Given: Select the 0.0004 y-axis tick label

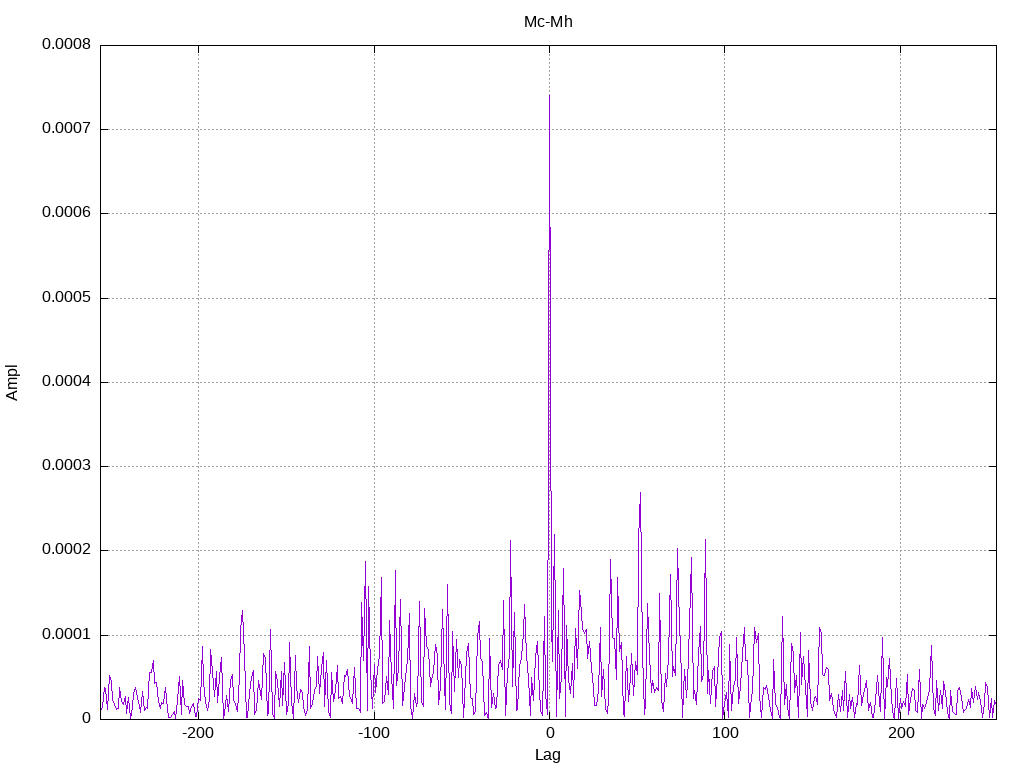Looking at the screenshot, I should tap(66, 382).
